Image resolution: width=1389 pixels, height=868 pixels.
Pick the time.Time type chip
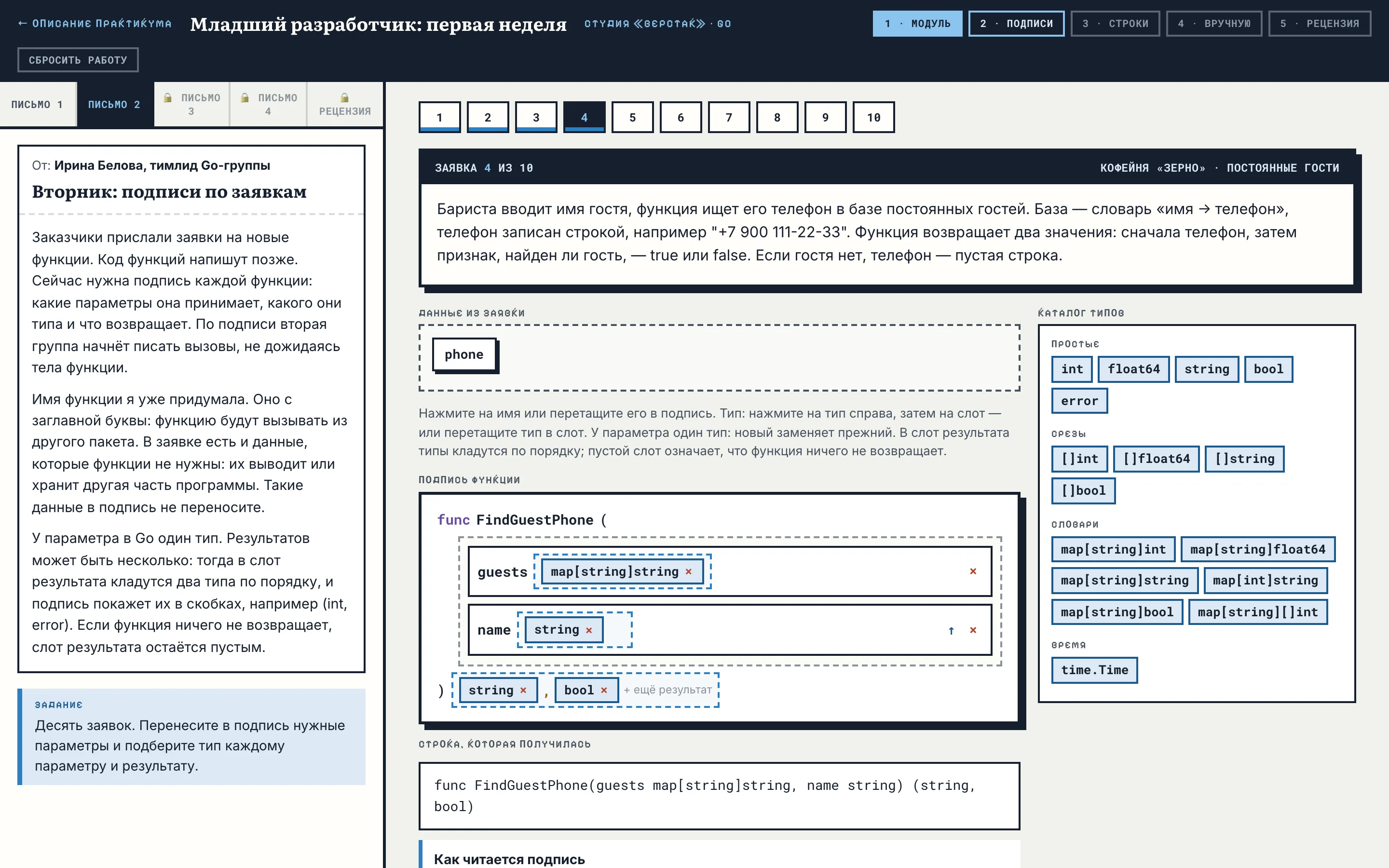pyautogui.click(x=1094, y=670)
